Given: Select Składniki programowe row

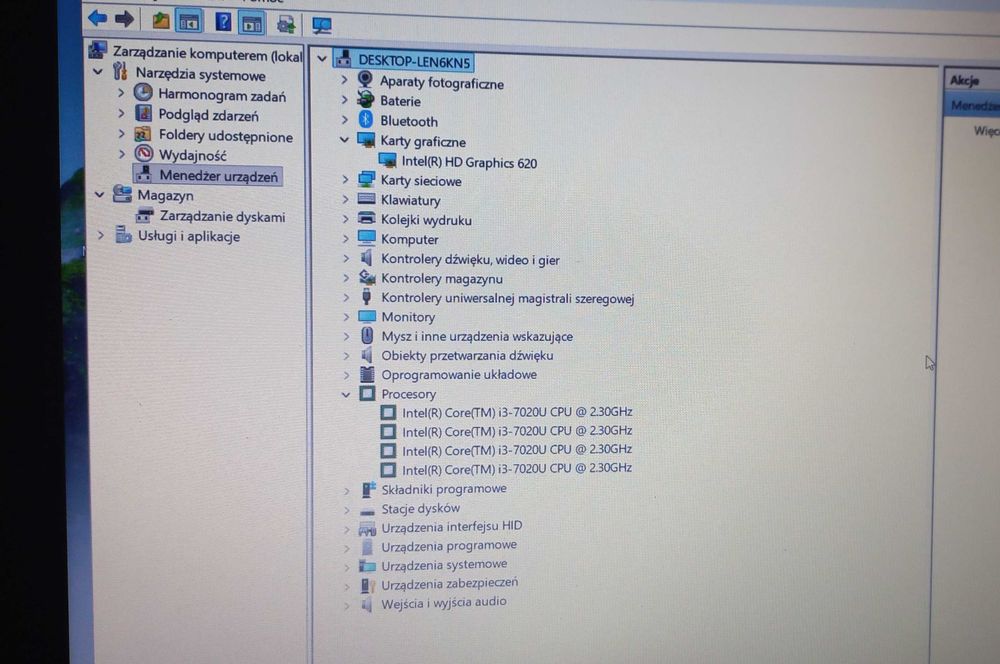Looking at the screenshot, I should [444, 489].
